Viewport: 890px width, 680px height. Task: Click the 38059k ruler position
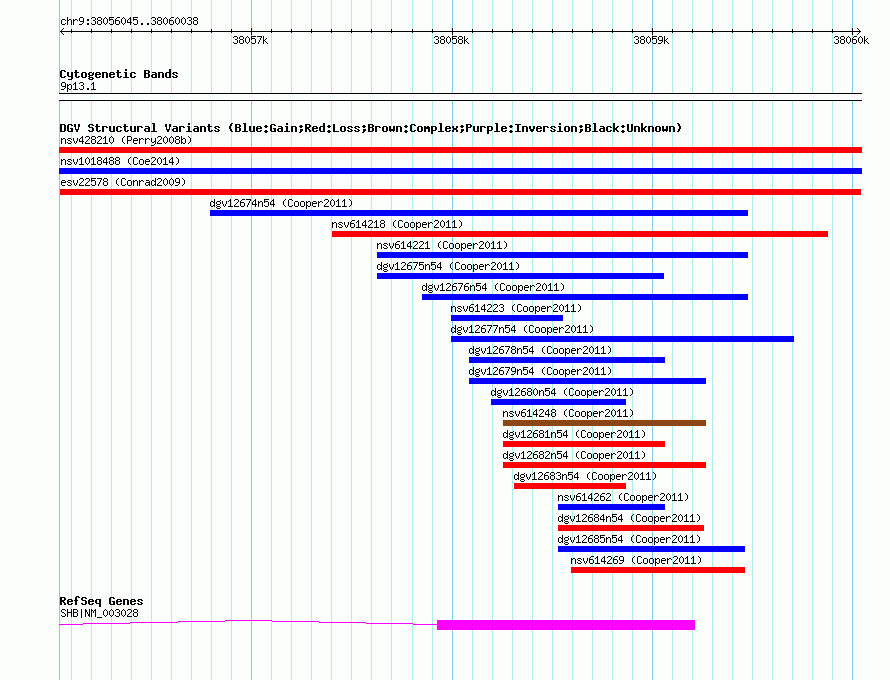pyautogui.click(x=651, y=40)
